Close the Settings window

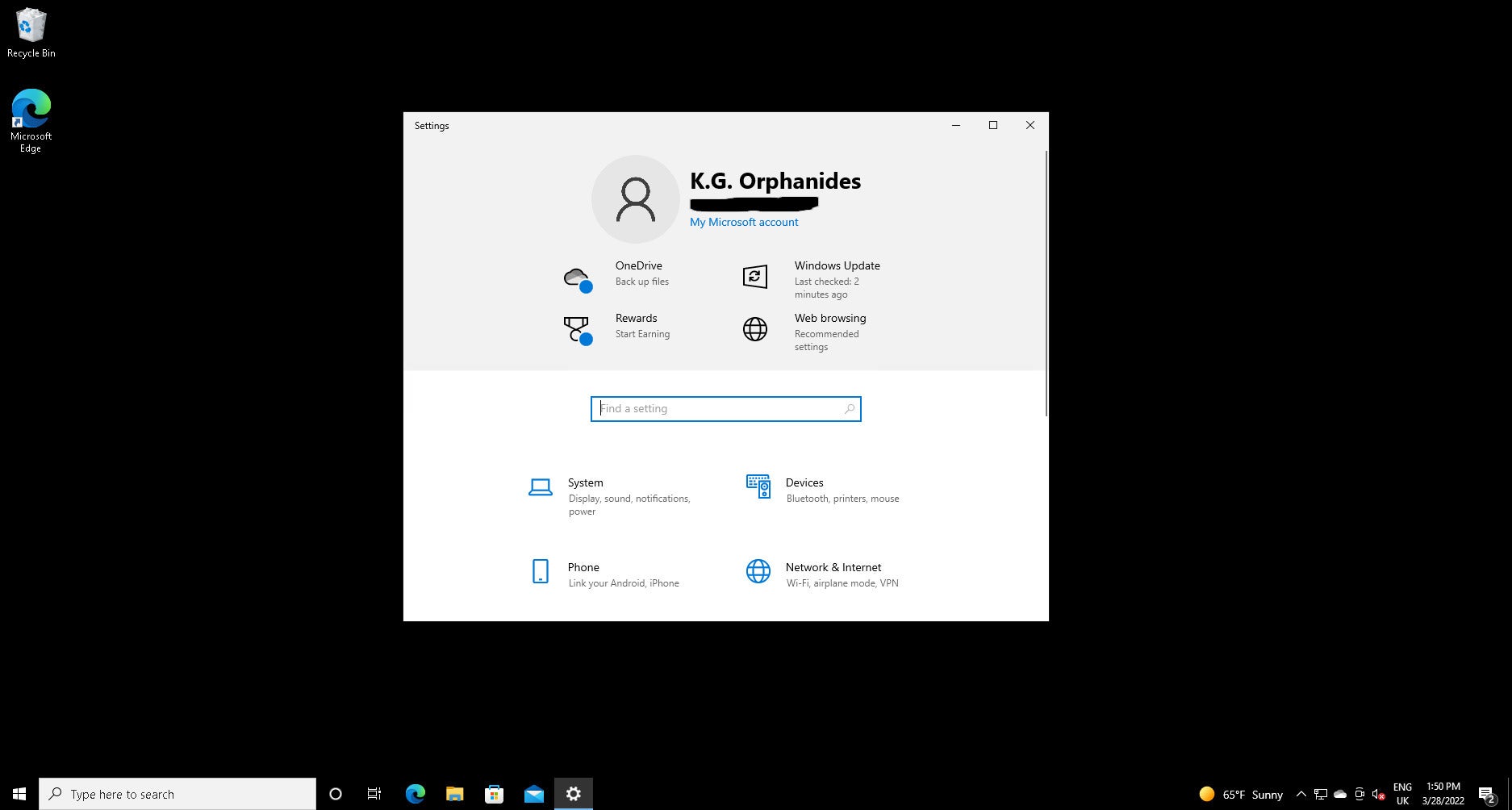[1030, 125]
